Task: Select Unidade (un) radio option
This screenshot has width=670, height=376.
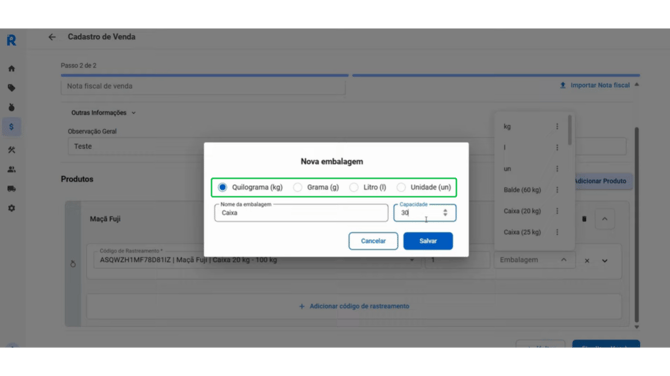Action: [x=401, y=187]
